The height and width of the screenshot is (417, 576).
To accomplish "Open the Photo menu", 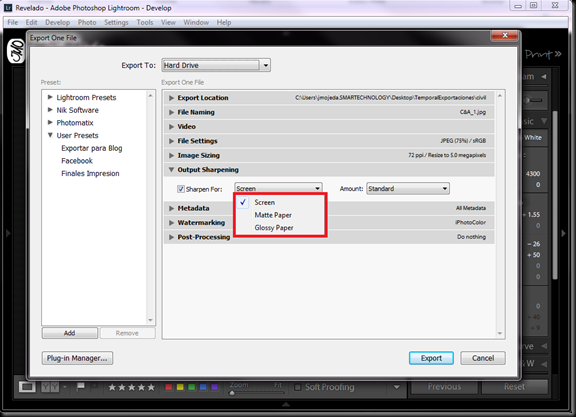I will (x=87, y=22).
